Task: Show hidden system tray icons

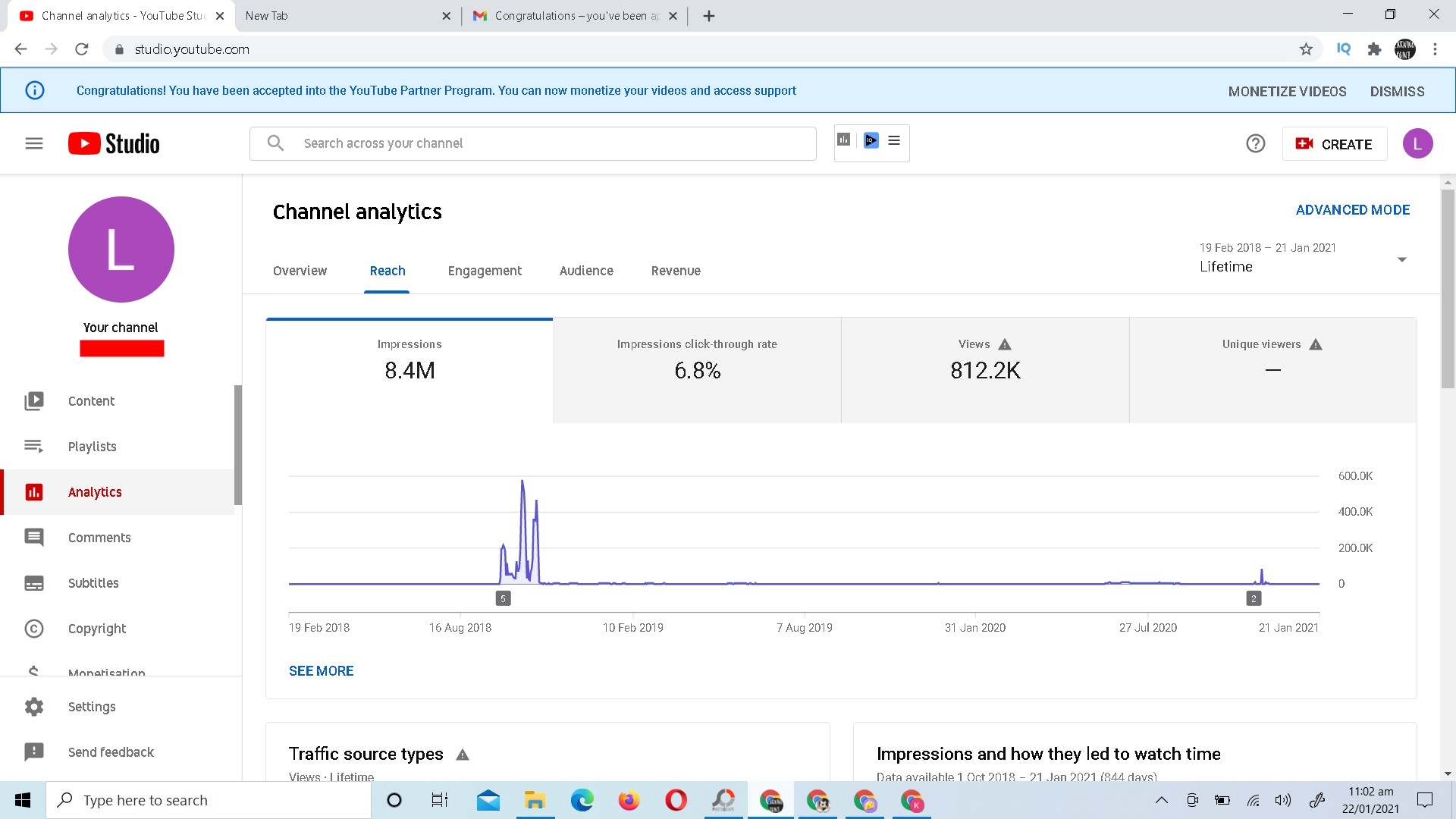Action: point(1161,800)
